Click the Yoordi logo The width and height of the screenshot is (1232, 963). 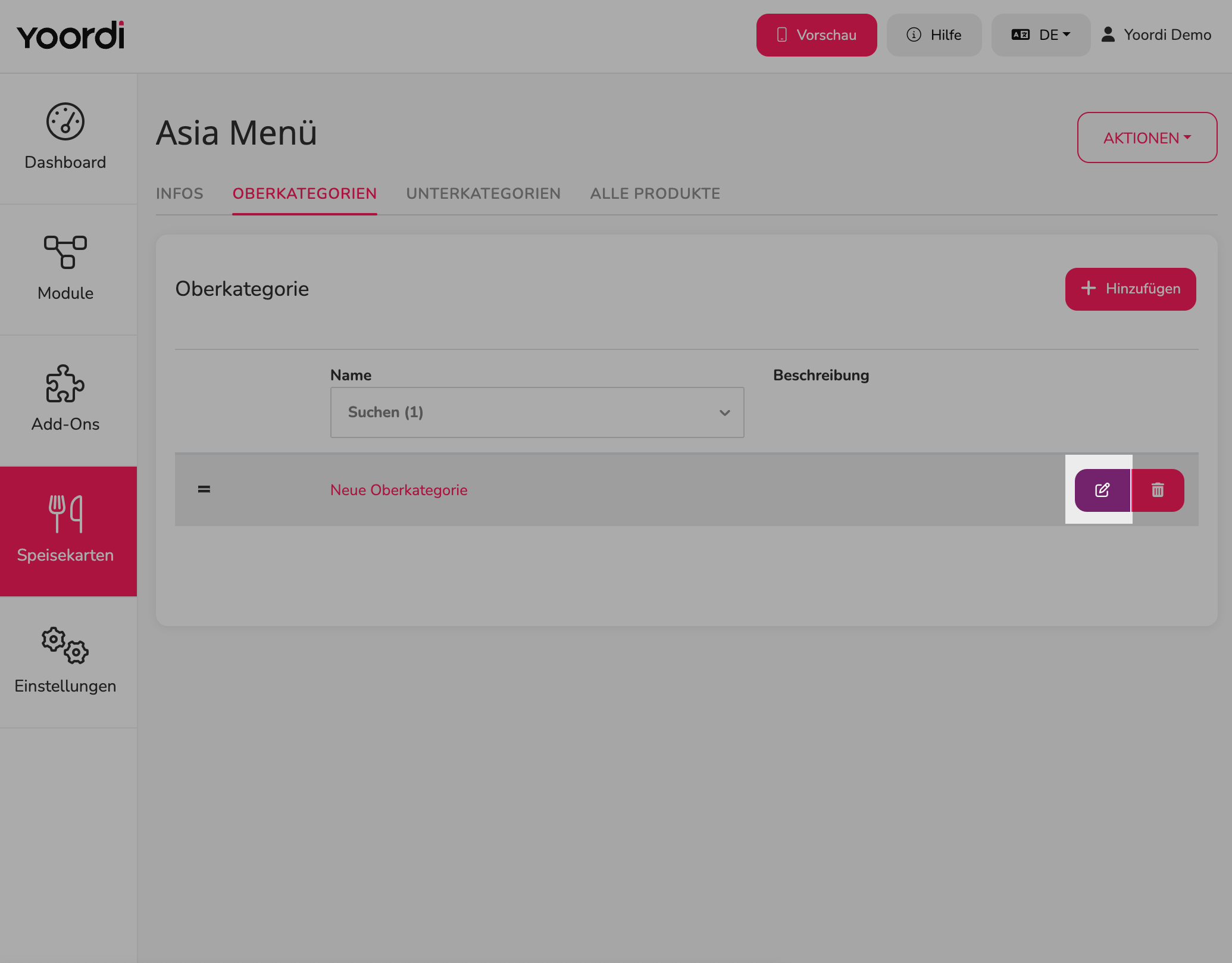[x=71, y=36]
